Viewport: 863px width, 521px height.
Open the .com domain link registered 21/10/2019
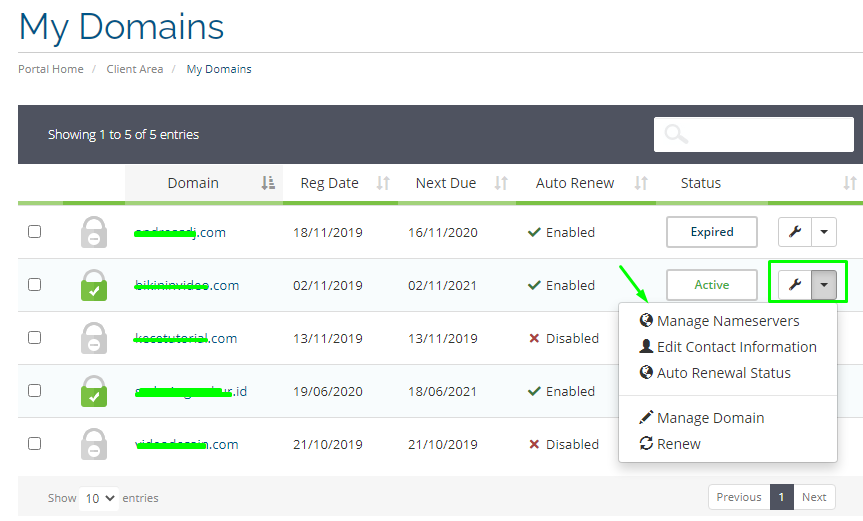pyautogui.click(x=187, y=445)
